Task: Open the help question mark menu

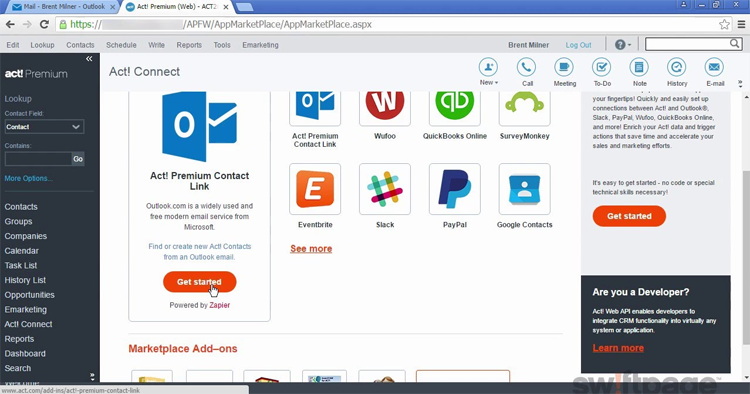Action: tap(623, 44)
